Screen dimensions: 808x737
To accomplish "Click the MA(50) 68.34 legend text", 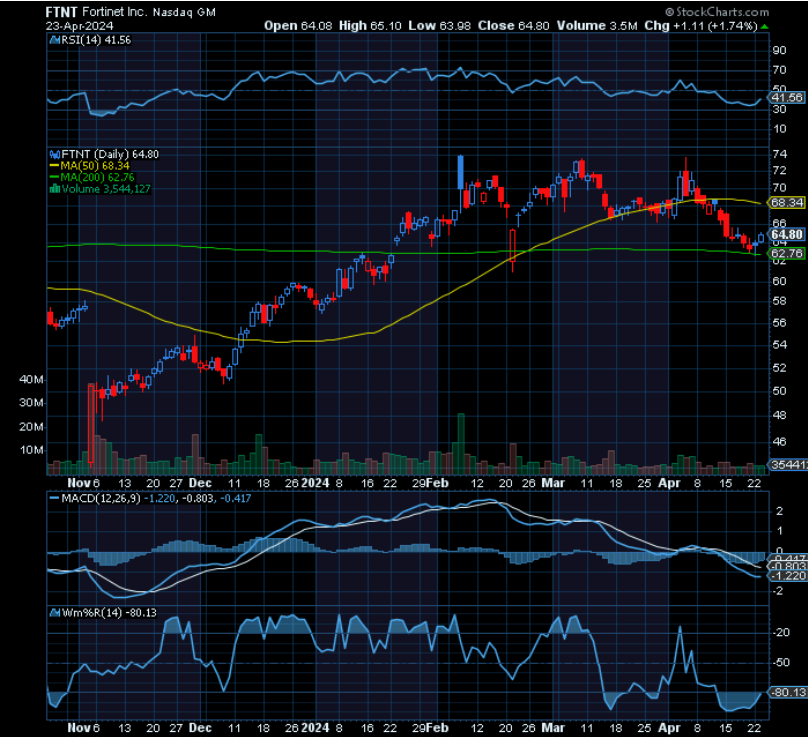I will pyautogui.click(x=95, y=166).
